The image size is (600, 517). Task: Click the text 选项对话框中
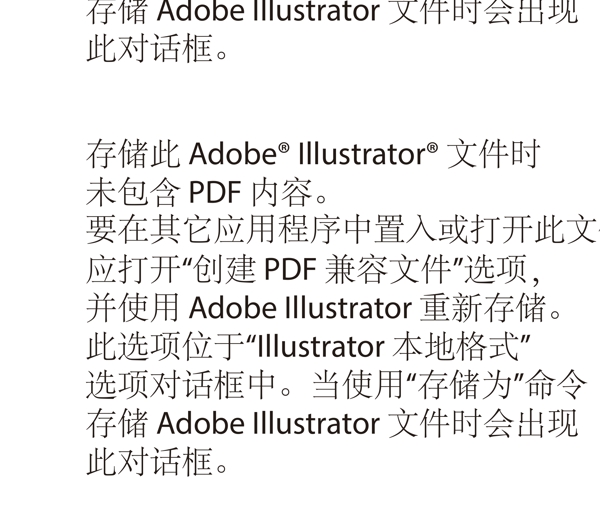tap(181, 385)
